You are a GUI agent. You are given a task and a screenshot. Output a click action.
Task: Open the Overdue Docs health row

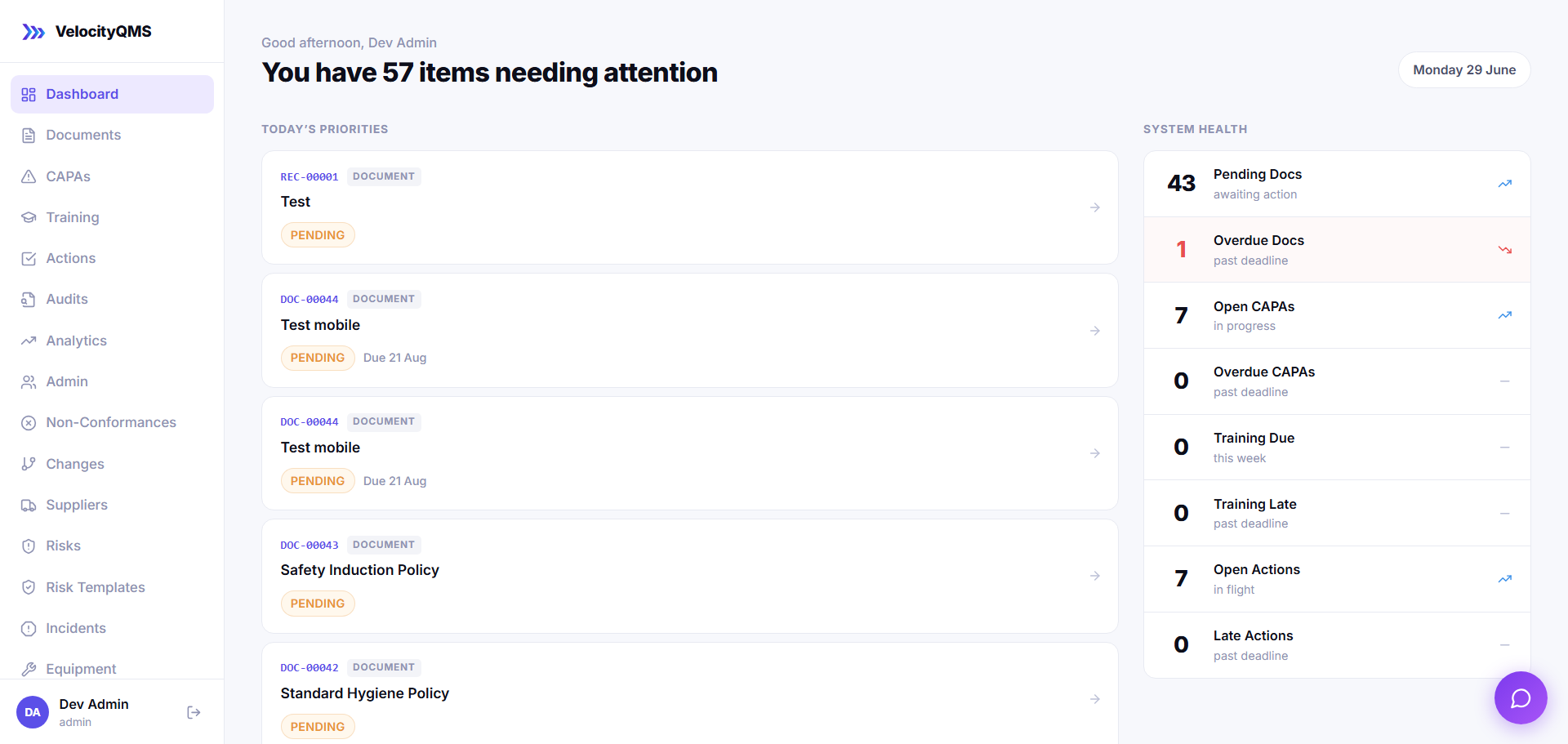point(1337,250)
